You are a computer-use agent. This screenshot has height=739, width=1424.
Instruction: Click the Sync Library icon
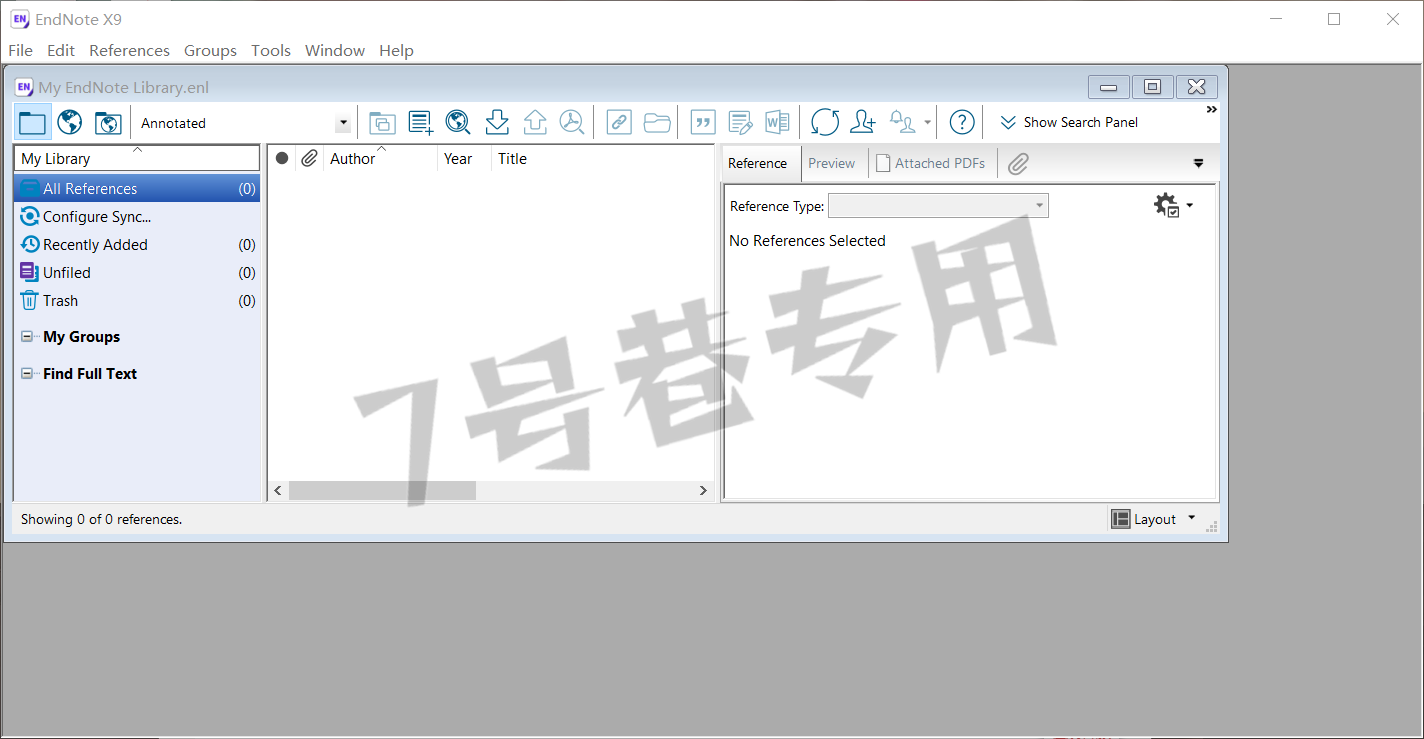coord(825,123)
